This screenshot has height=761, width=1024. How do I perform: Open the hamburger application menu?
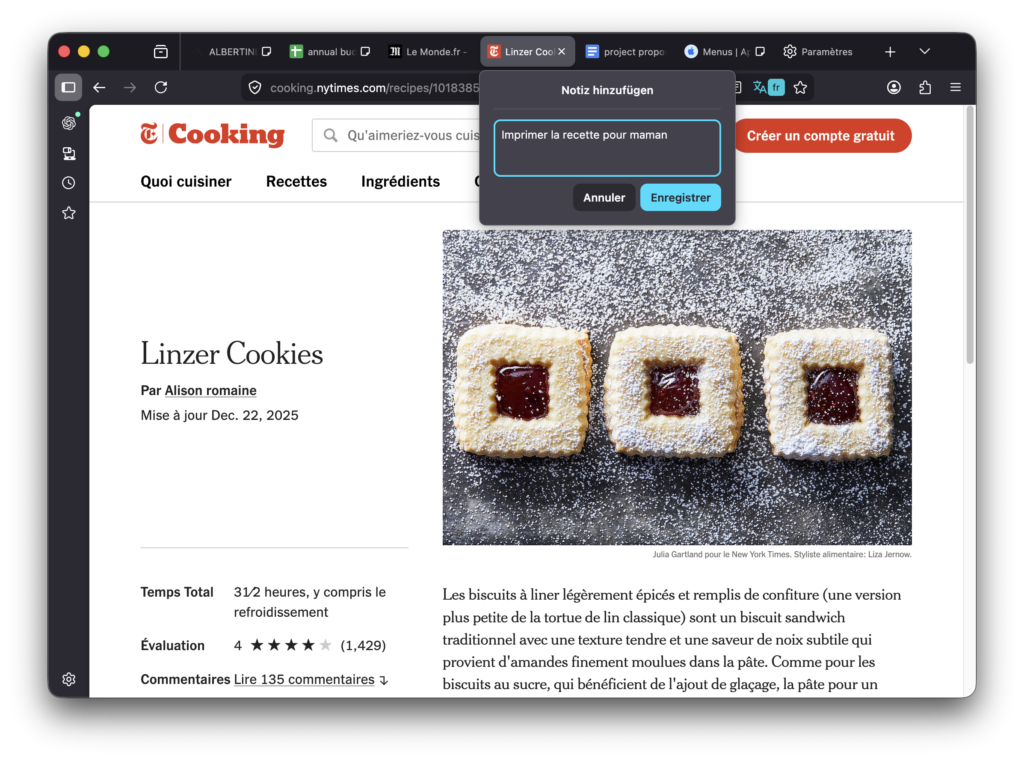point(955,88)
